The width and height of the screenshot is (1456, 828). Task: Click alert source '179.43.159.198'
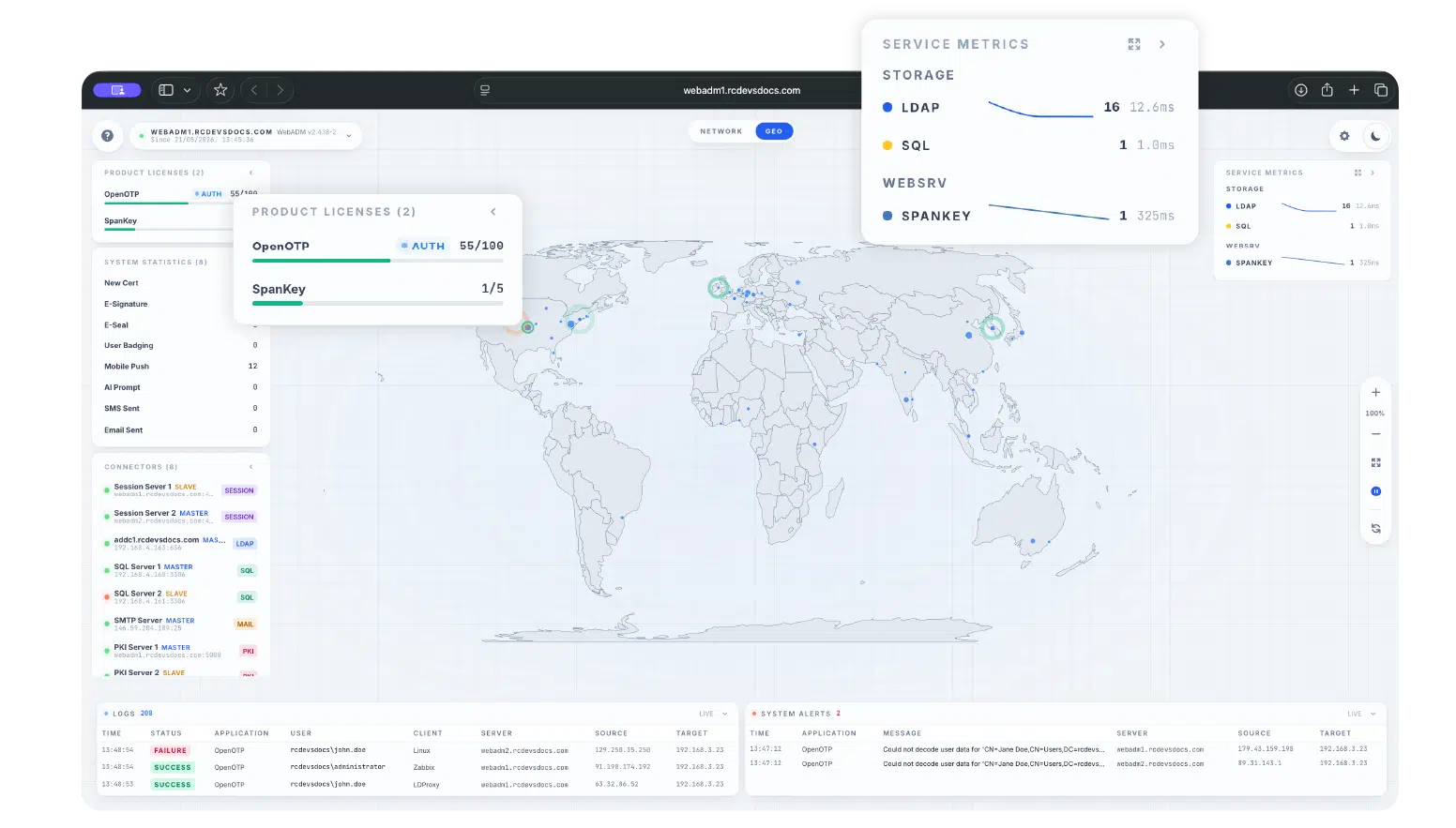pos(1266,749)
